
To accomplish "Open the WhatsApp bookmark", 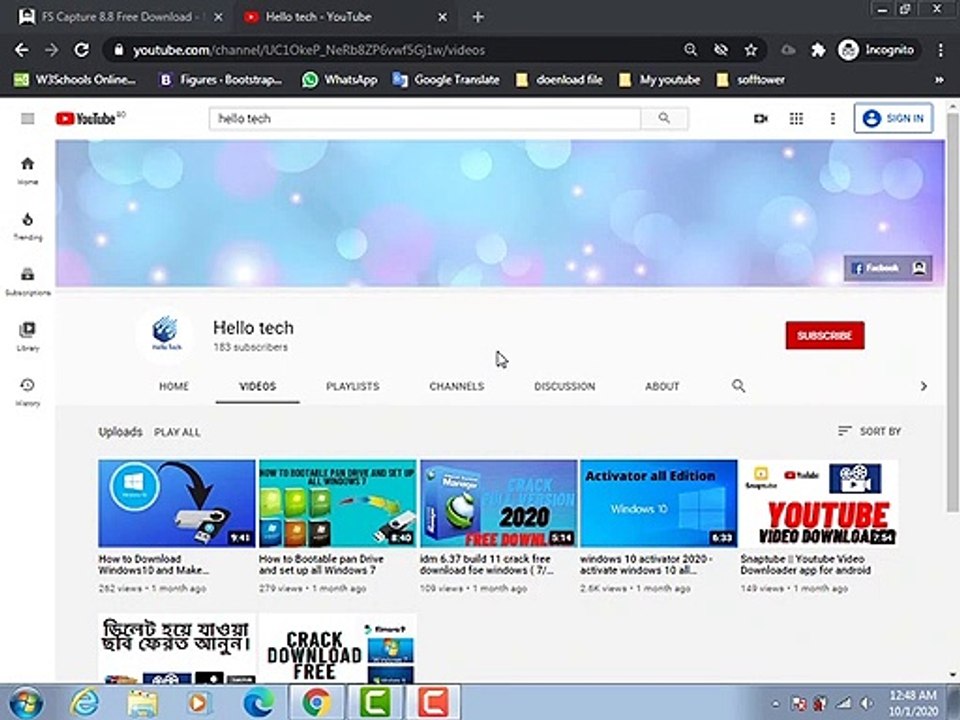I will [x=340, y=80].
